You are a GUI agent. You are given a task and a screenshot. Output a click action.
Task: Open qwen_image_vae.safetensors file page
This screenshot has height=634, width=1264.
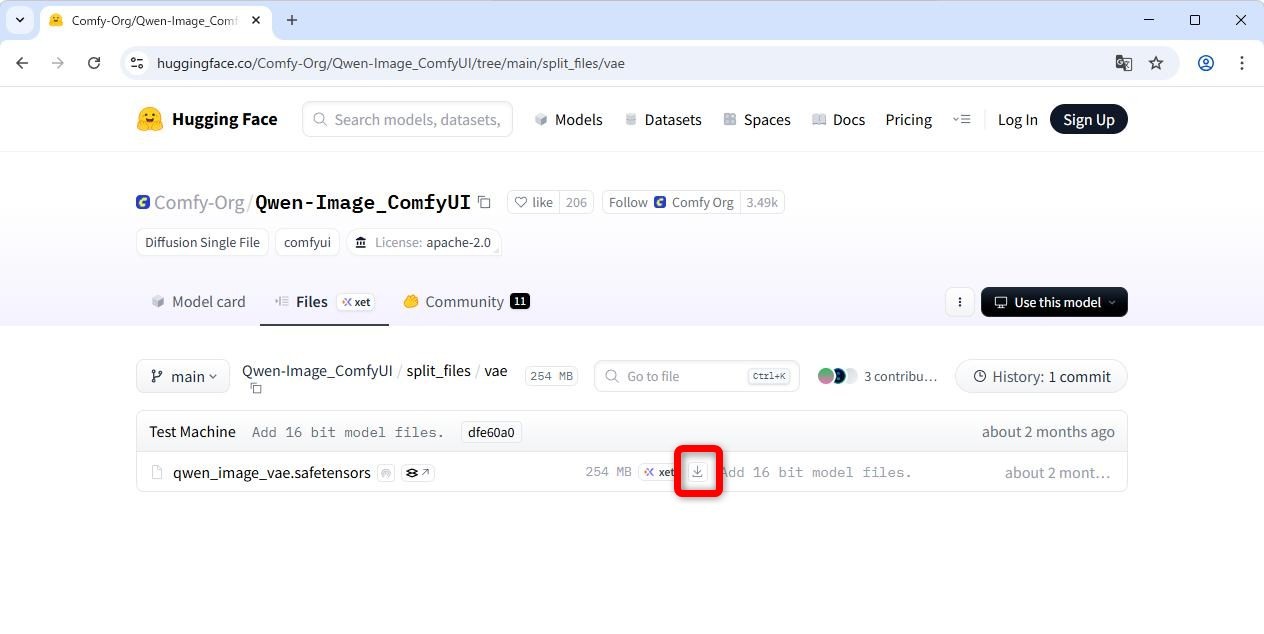271,472
